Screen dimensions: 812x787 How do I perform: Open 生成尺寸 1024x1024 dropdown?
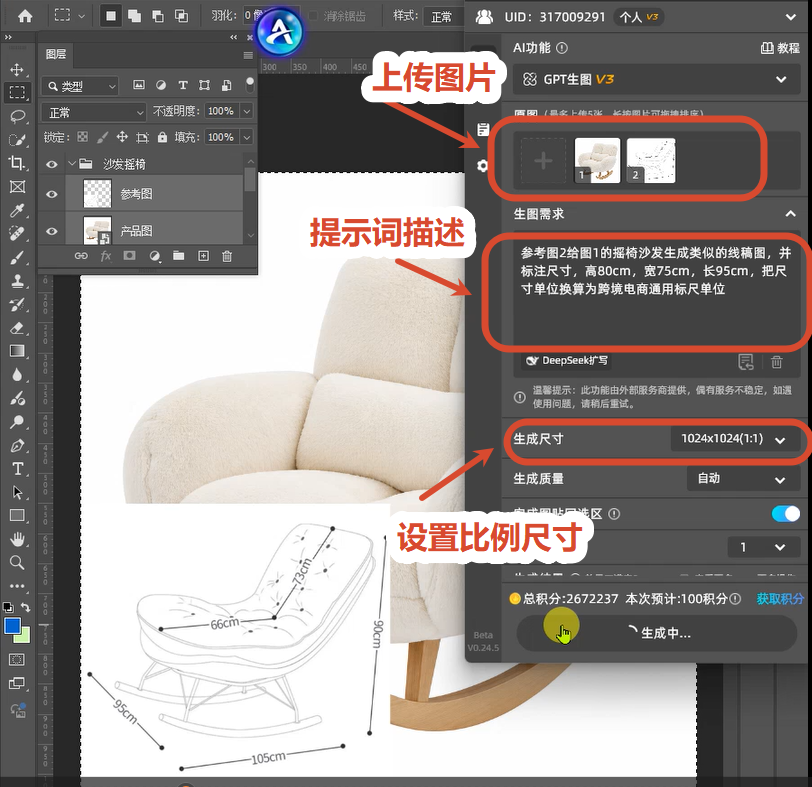point(735,439)
